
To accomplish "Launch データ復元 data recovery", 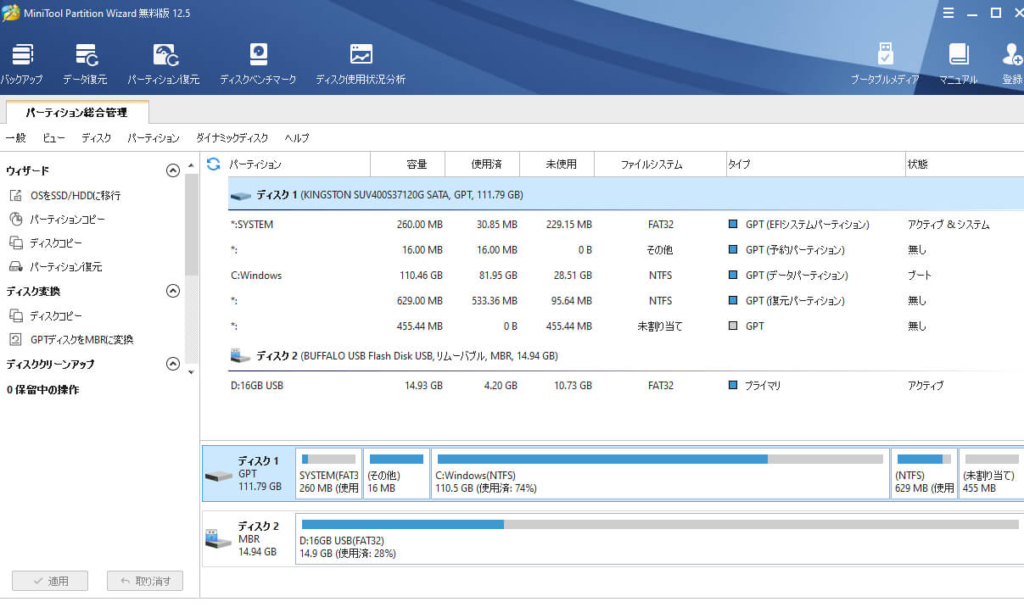I will 85,64.
